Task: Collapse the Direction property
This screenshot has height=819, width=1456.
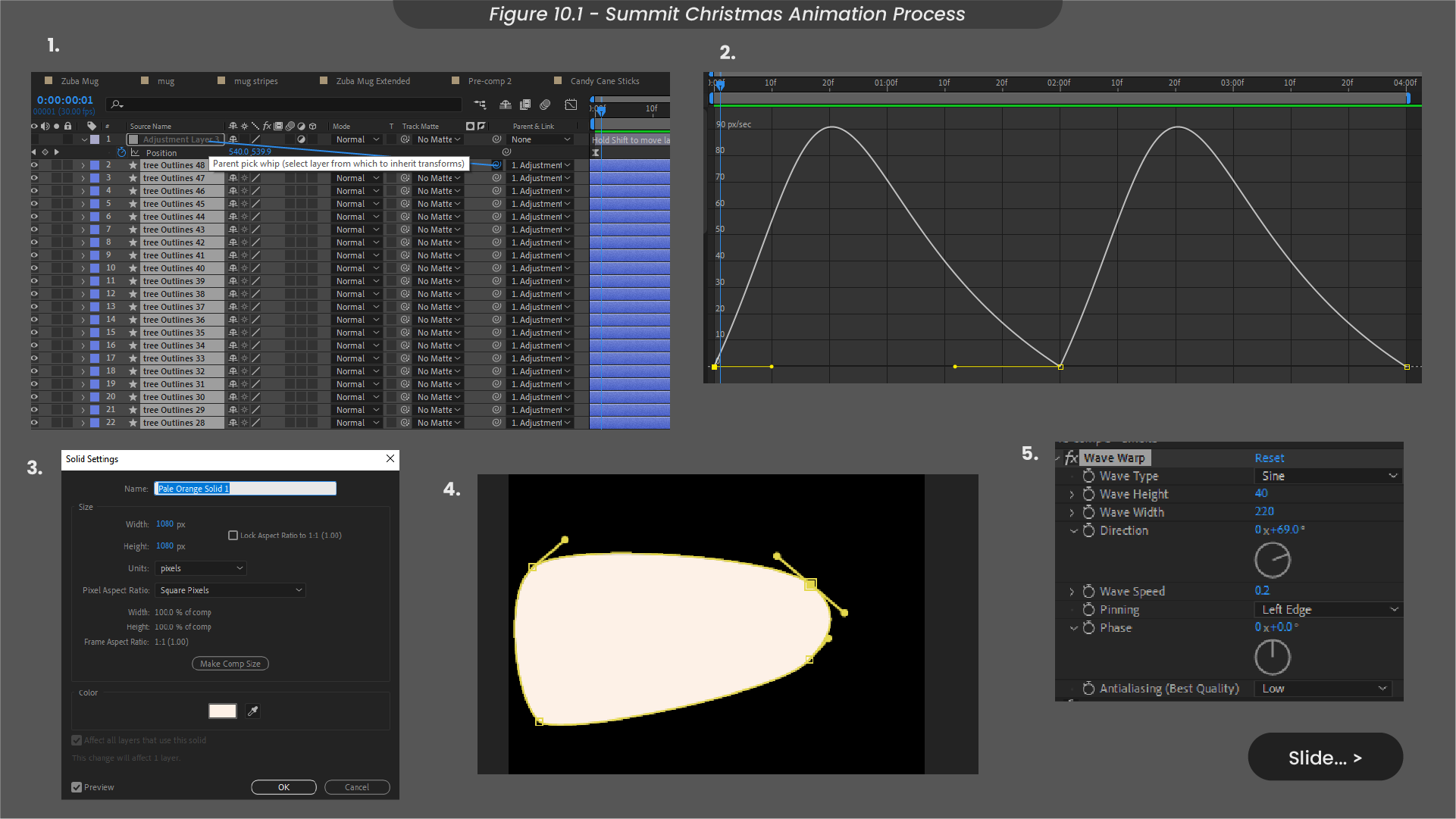Action: pyautogui.click(x=1073, y=530)
